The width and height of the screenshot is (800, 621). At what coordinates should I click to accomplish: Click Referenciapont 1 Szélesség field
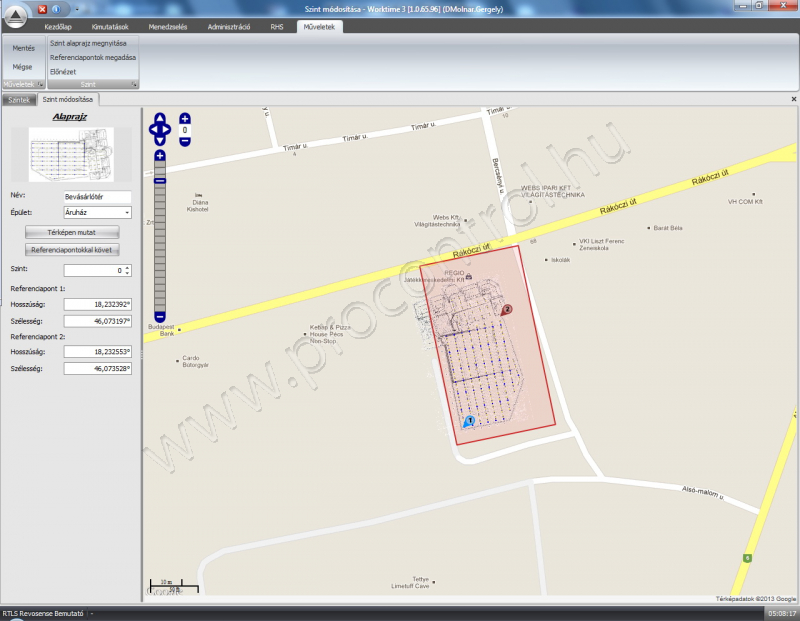coord(97,321)
